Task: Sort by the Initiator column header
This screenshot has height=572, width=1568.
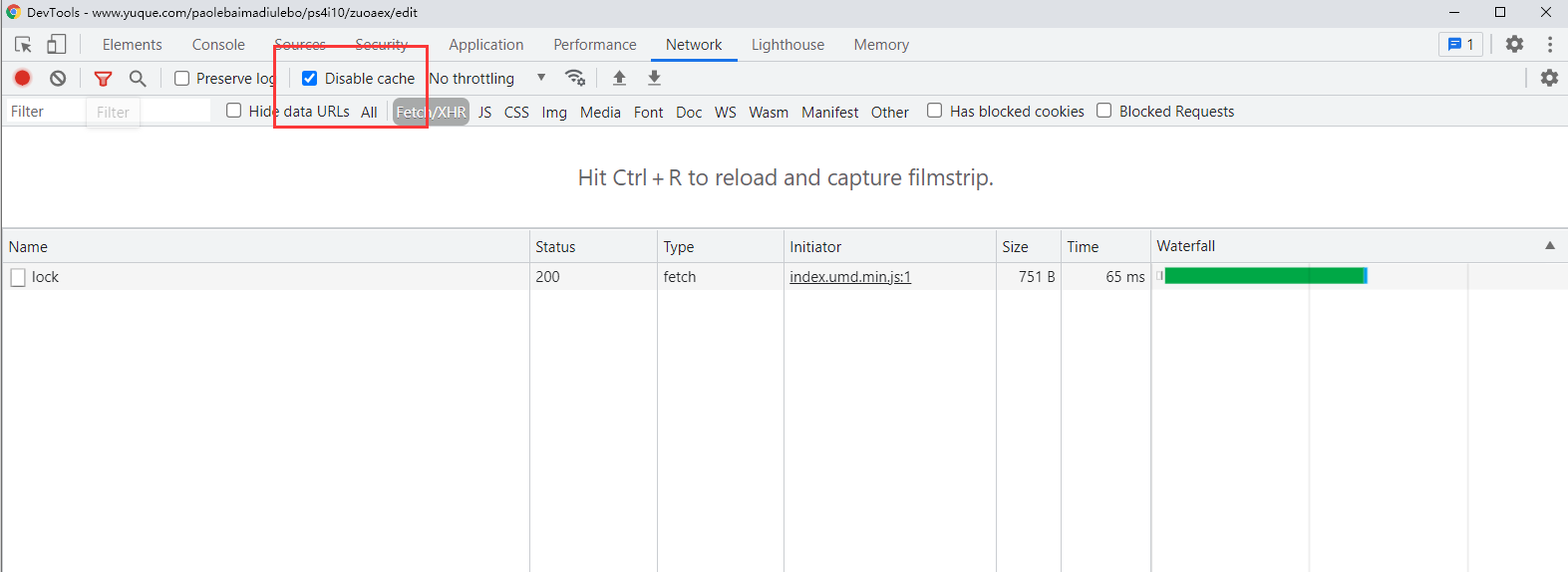Action: point(890,246)
